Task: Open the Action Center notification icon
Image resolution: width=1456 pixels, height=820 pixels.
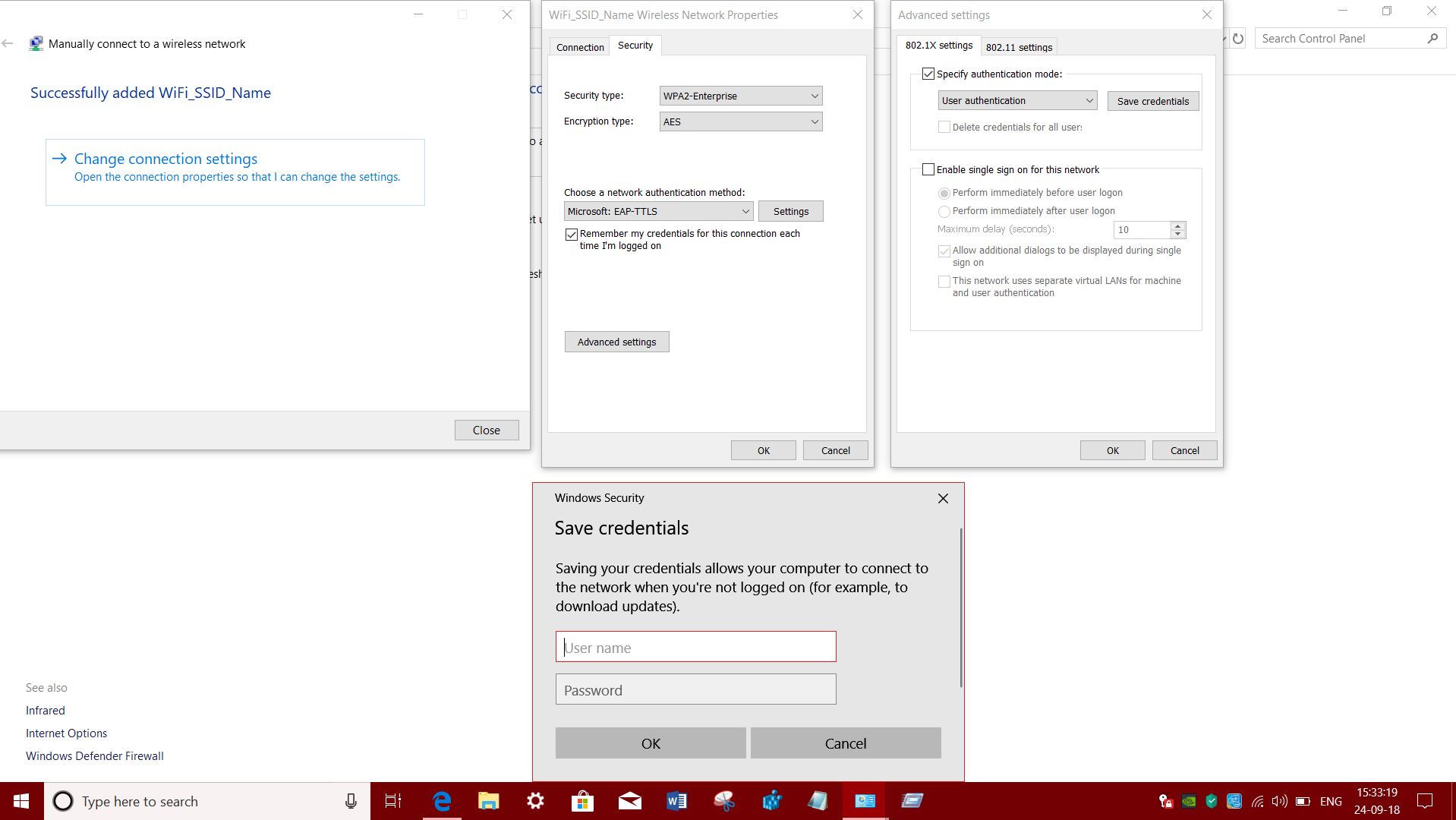Action: click(1425, 801)
